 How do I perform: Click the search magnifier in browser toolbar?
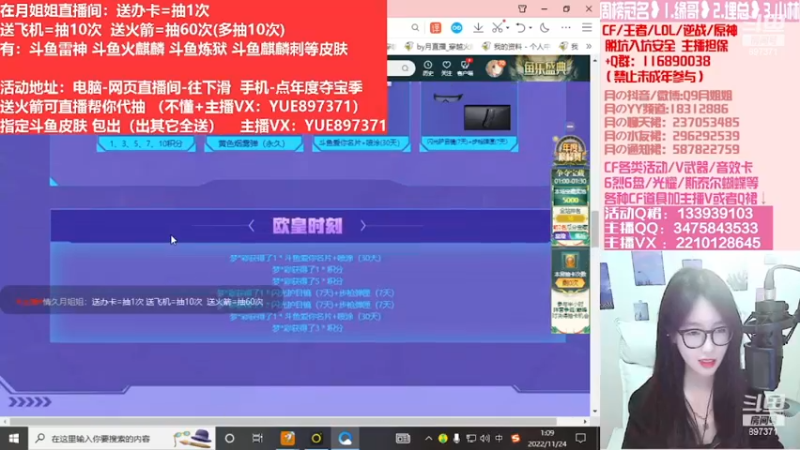click(415, 28)
